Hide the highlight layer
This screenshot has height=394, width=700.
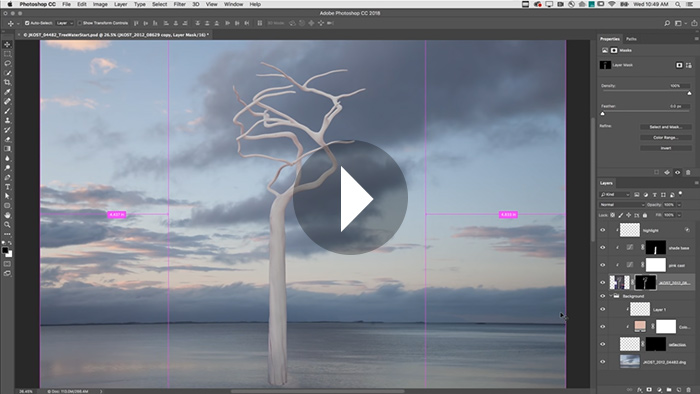click(x=603, y=230)
